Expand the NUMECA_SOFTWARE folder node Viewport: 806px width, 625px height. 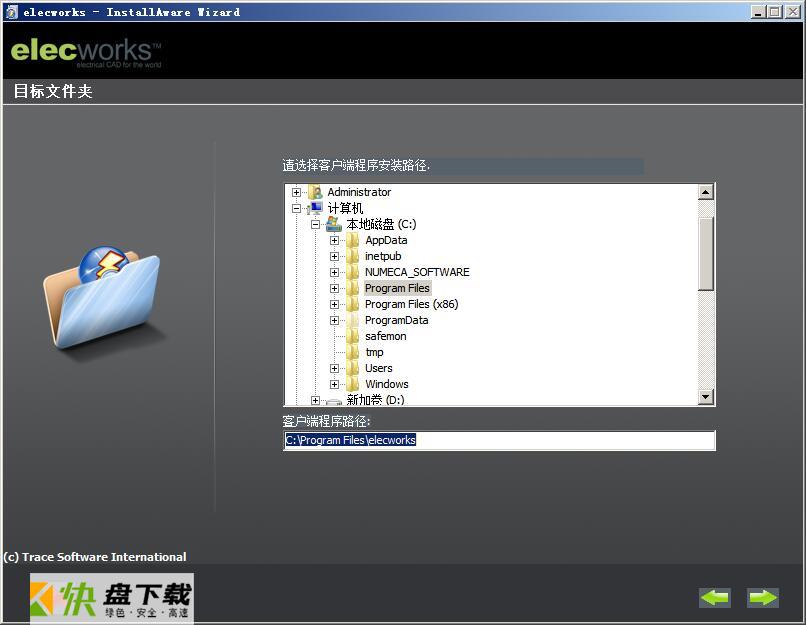pos(334,272)
